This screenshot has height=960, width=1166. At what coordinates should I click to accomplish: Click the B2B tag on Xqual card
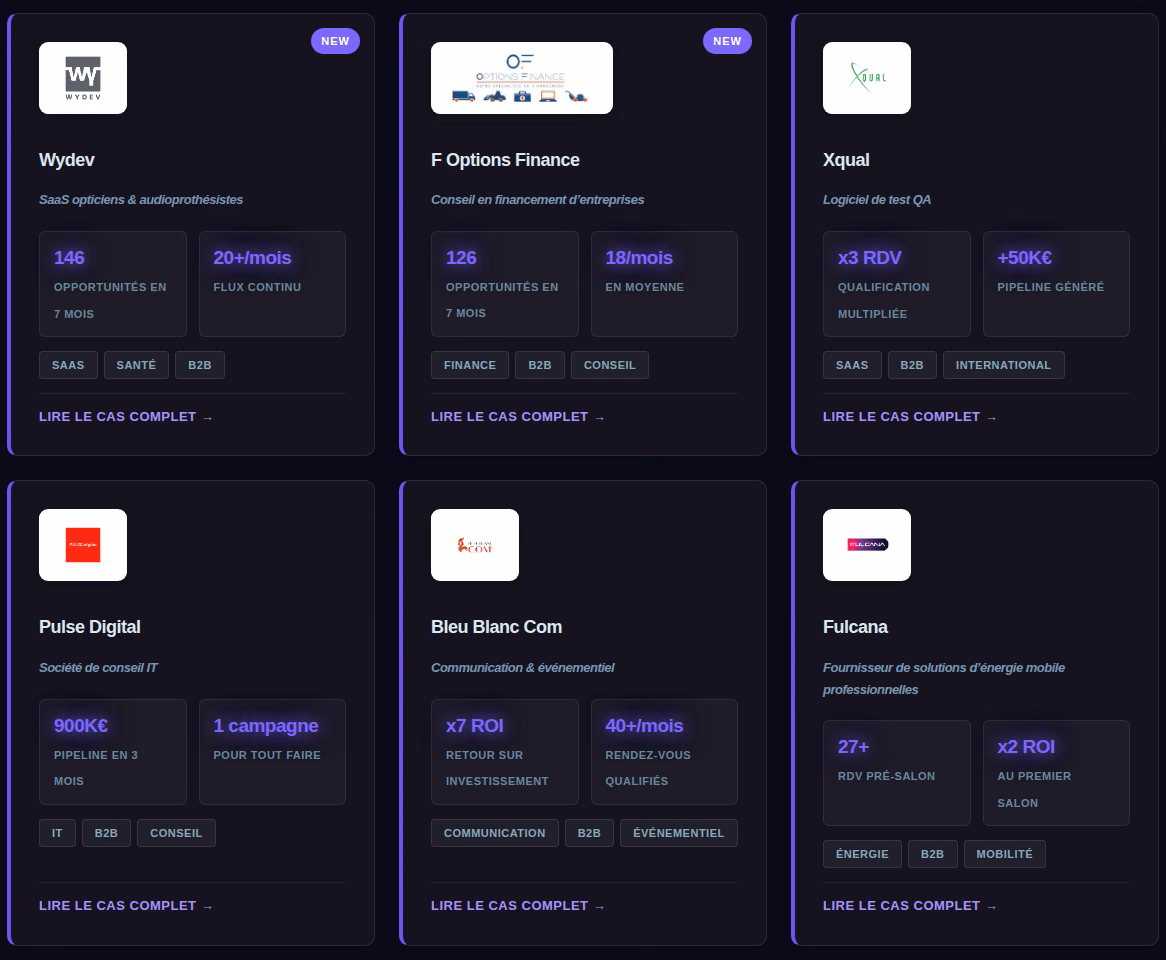pyautogui.click(x=912, y=365)
